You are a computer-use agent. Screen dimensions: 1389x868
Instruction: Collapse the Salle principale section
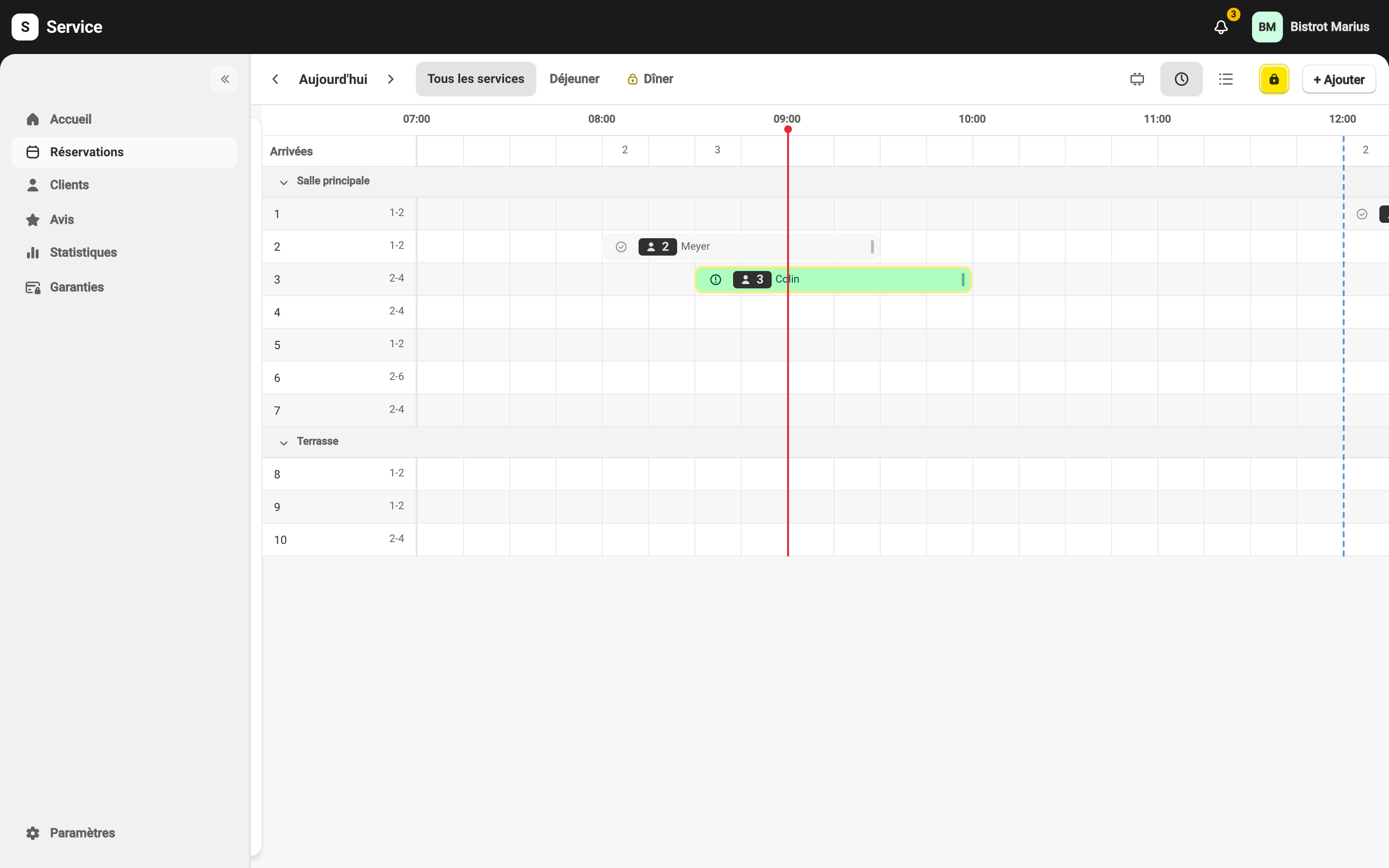coord(284,183)
